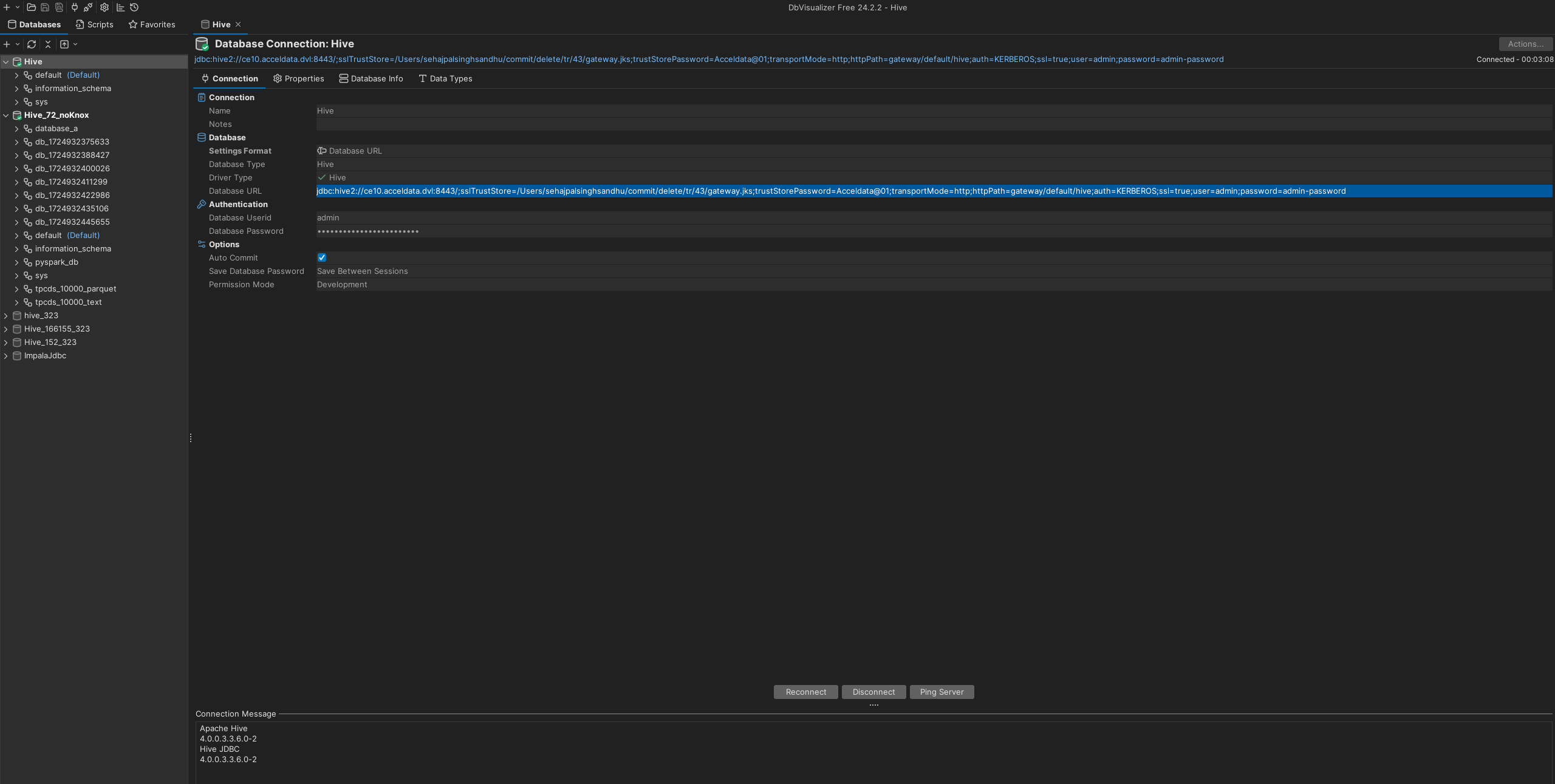Select information_schema under the Hive connection
This screenshot has height=784, width=1555.
pyautogui.click(x=94, y=89)
